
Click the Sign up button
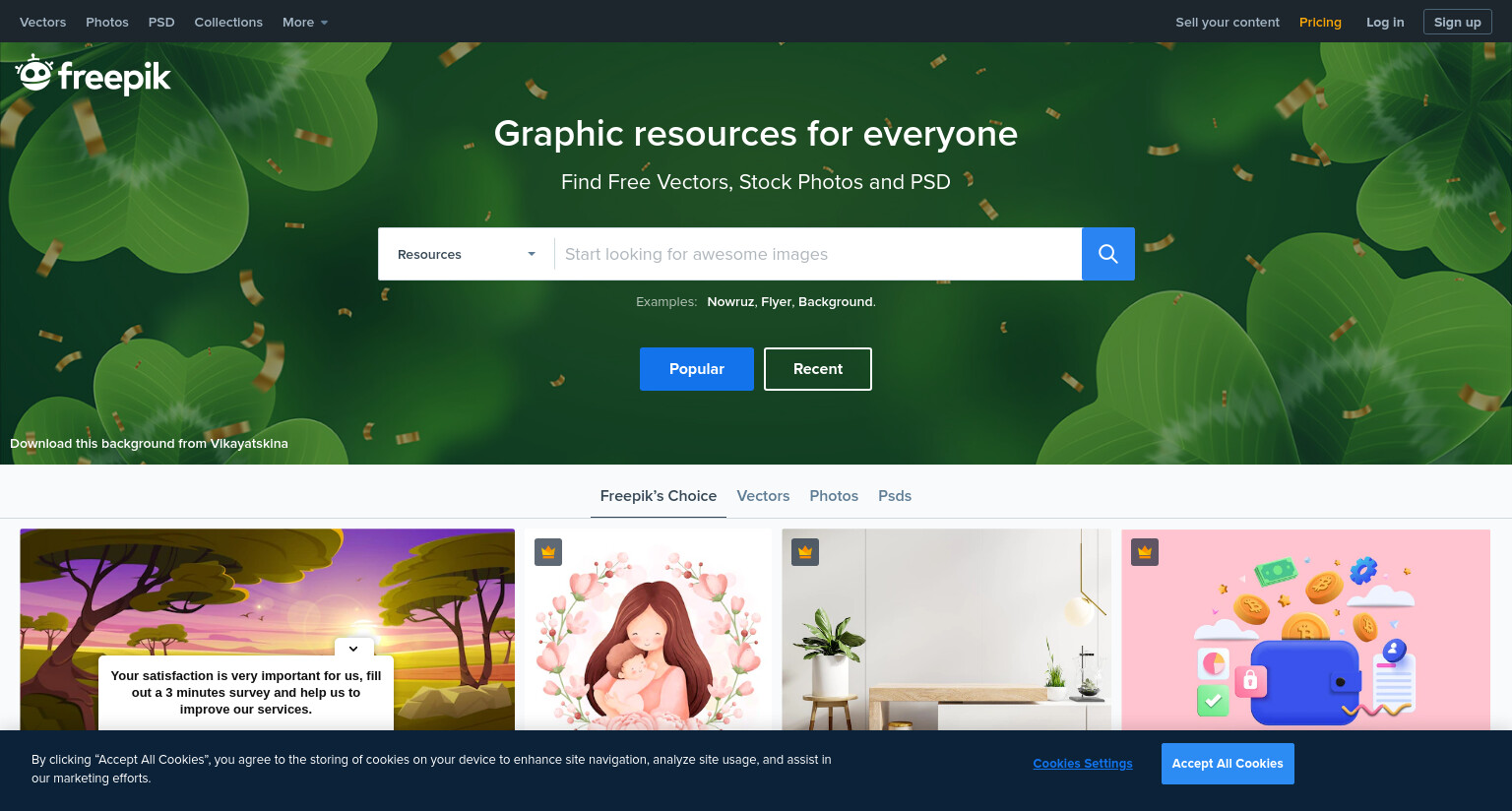coord(1458,22)
